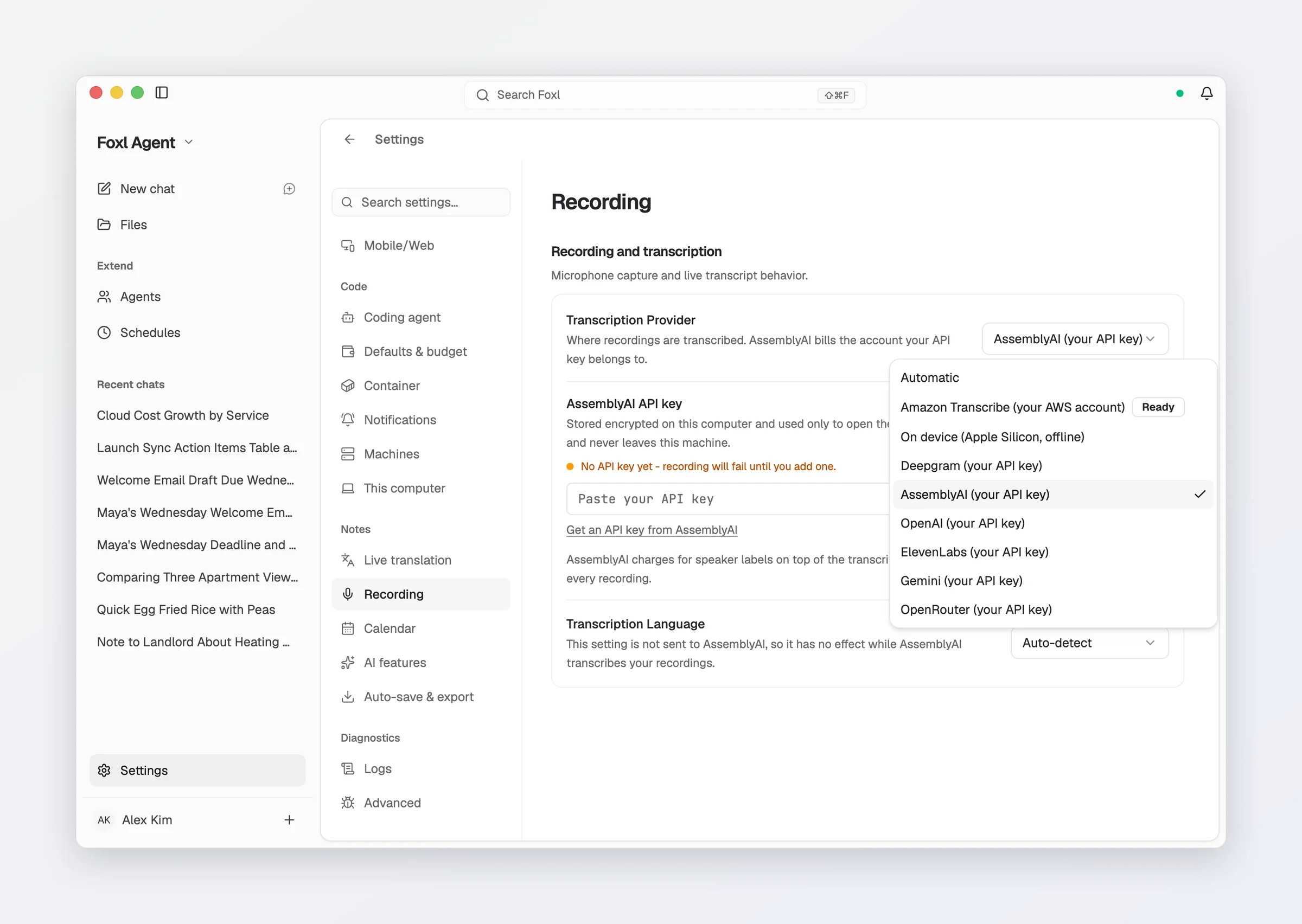Screen dimensions: 1302x924
Task: Open Notifications settings
Action: [x=420, y=420]
